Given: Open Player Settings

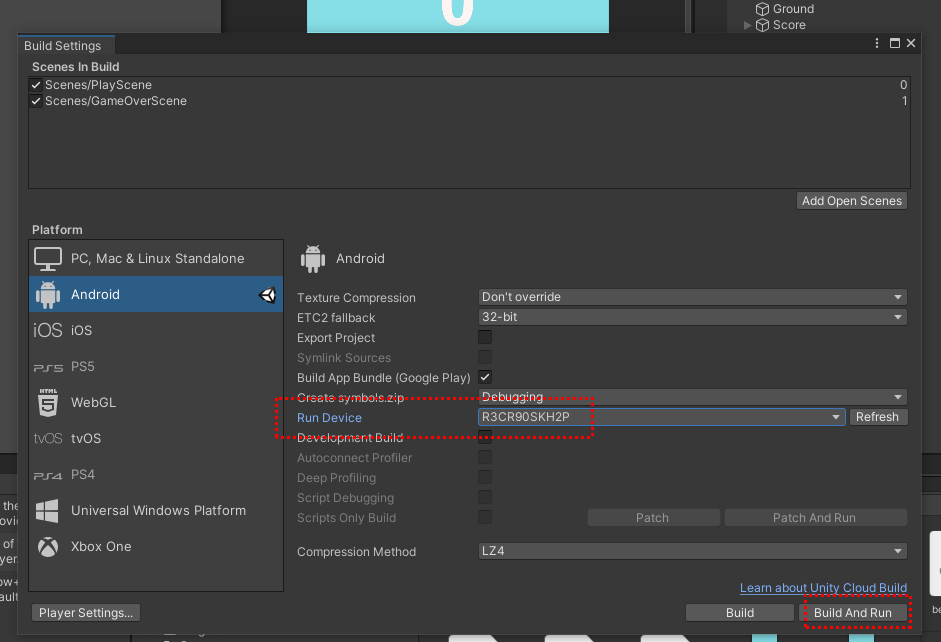Looking at the screenshot, I should (x=86, y=613).
